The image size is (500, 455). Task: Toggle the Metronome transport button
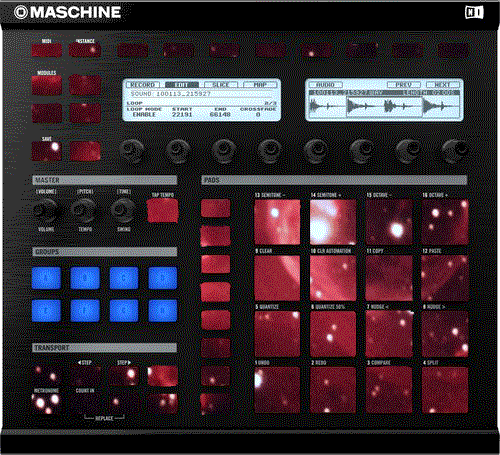point(46,404)
